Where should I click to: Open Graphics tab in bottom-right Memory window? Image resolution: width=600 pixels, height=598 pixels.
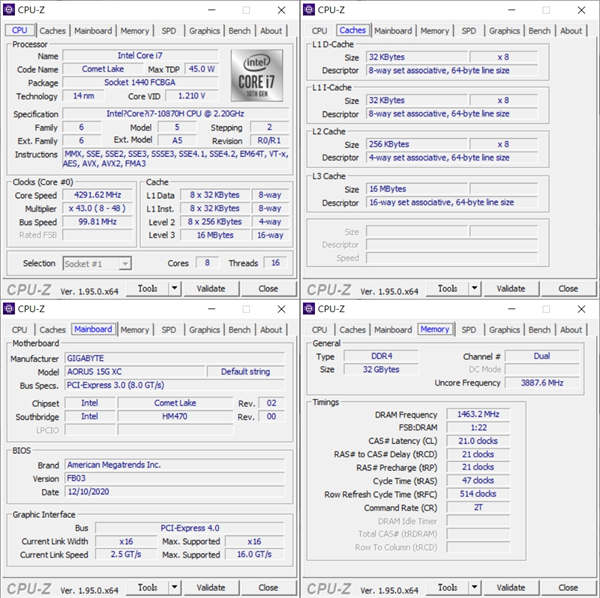click(x=504, y=330)
